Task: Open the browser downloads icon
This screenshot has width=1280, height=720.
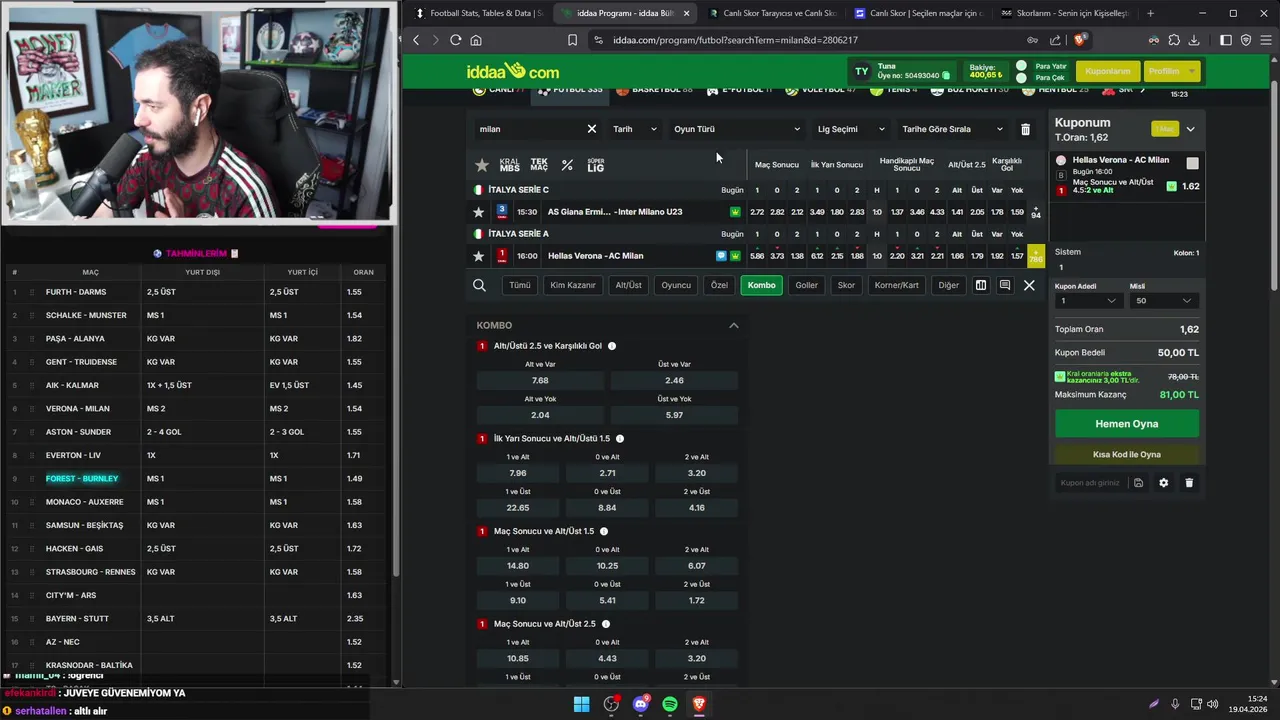Action: click(x=1194, y=40)
